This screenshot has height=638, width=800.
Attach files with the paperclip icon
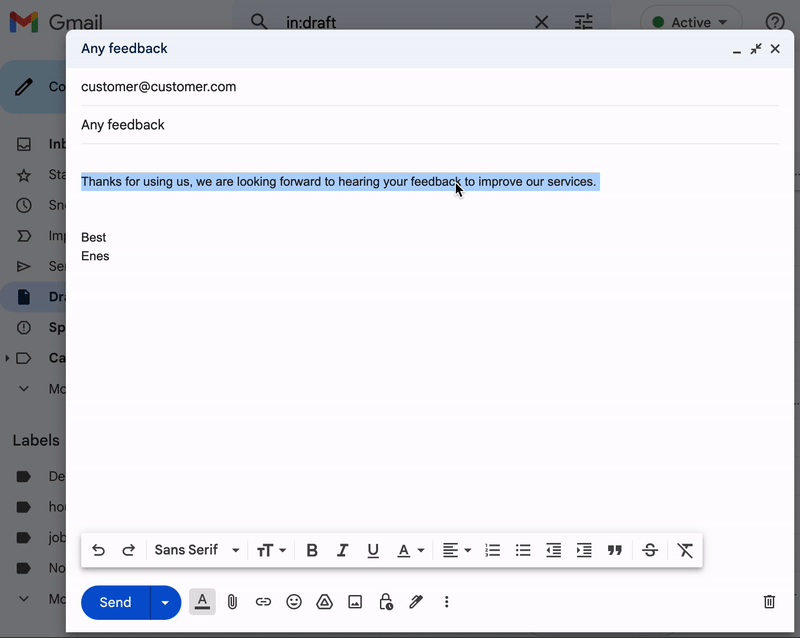click(x=232, y=602)
